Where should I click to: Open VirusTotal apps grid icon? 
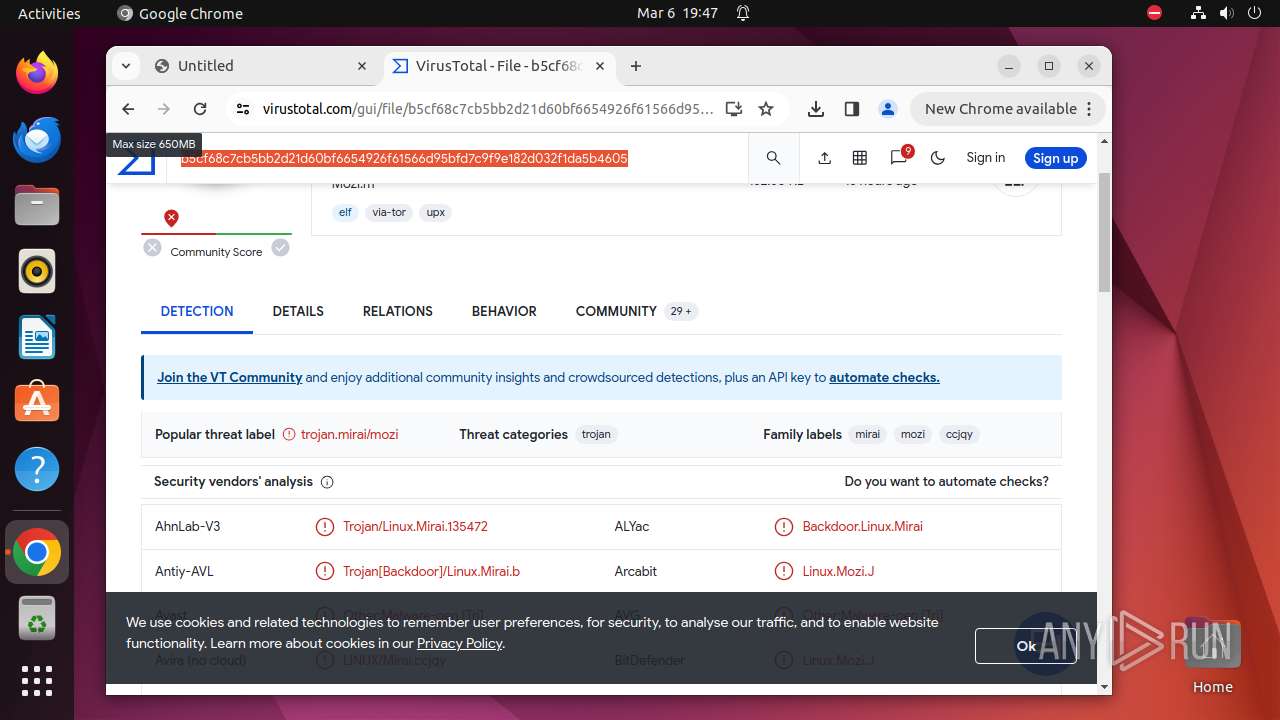pos(859,158)
